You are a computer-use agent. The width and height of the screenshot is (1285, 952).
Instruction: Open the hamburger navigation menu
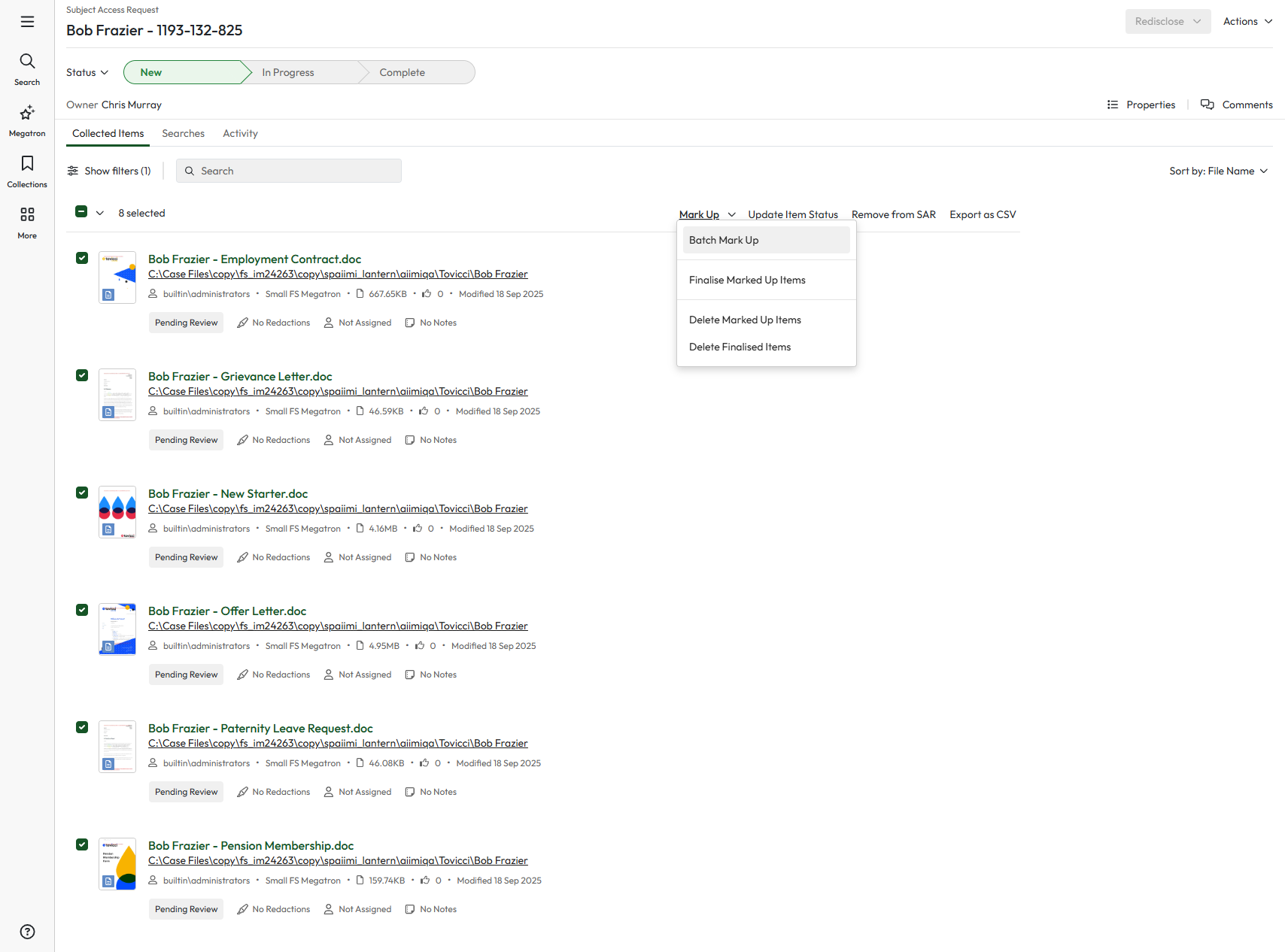(27, 22)
